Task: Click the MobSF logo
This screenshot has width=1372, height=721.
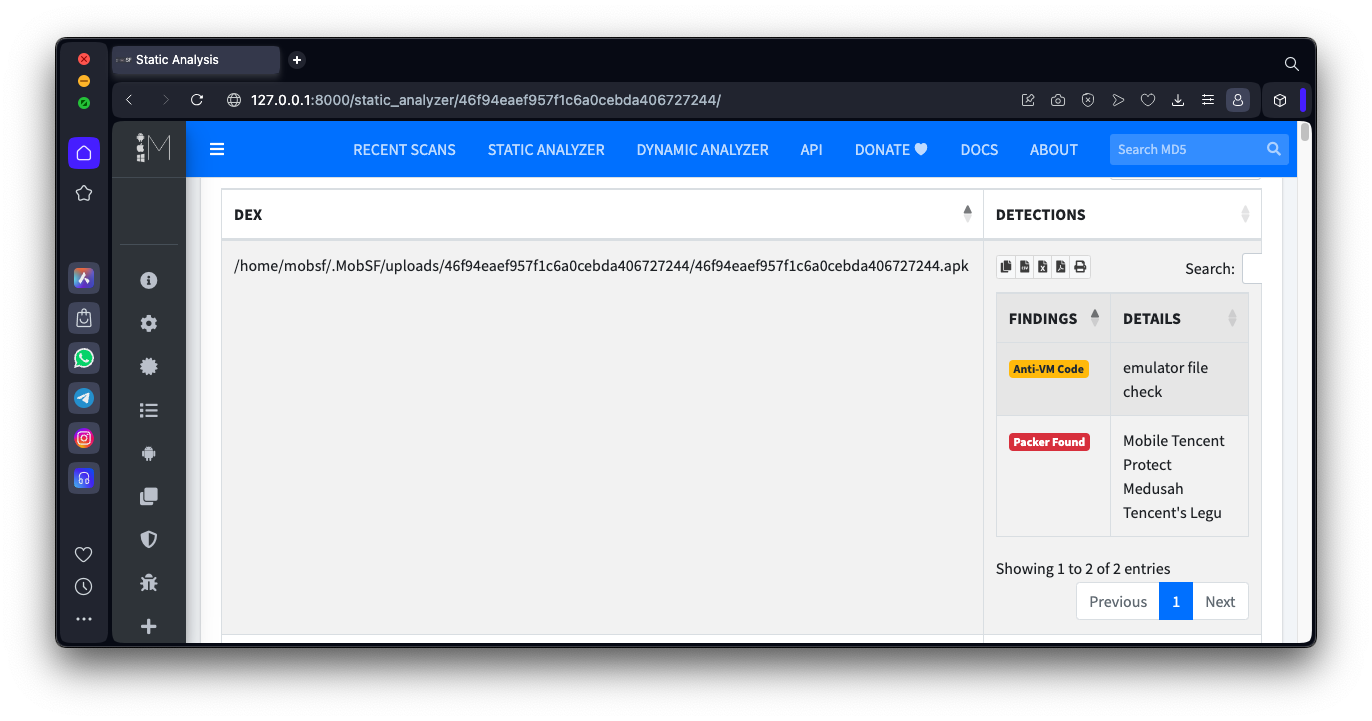Action: 153,148
